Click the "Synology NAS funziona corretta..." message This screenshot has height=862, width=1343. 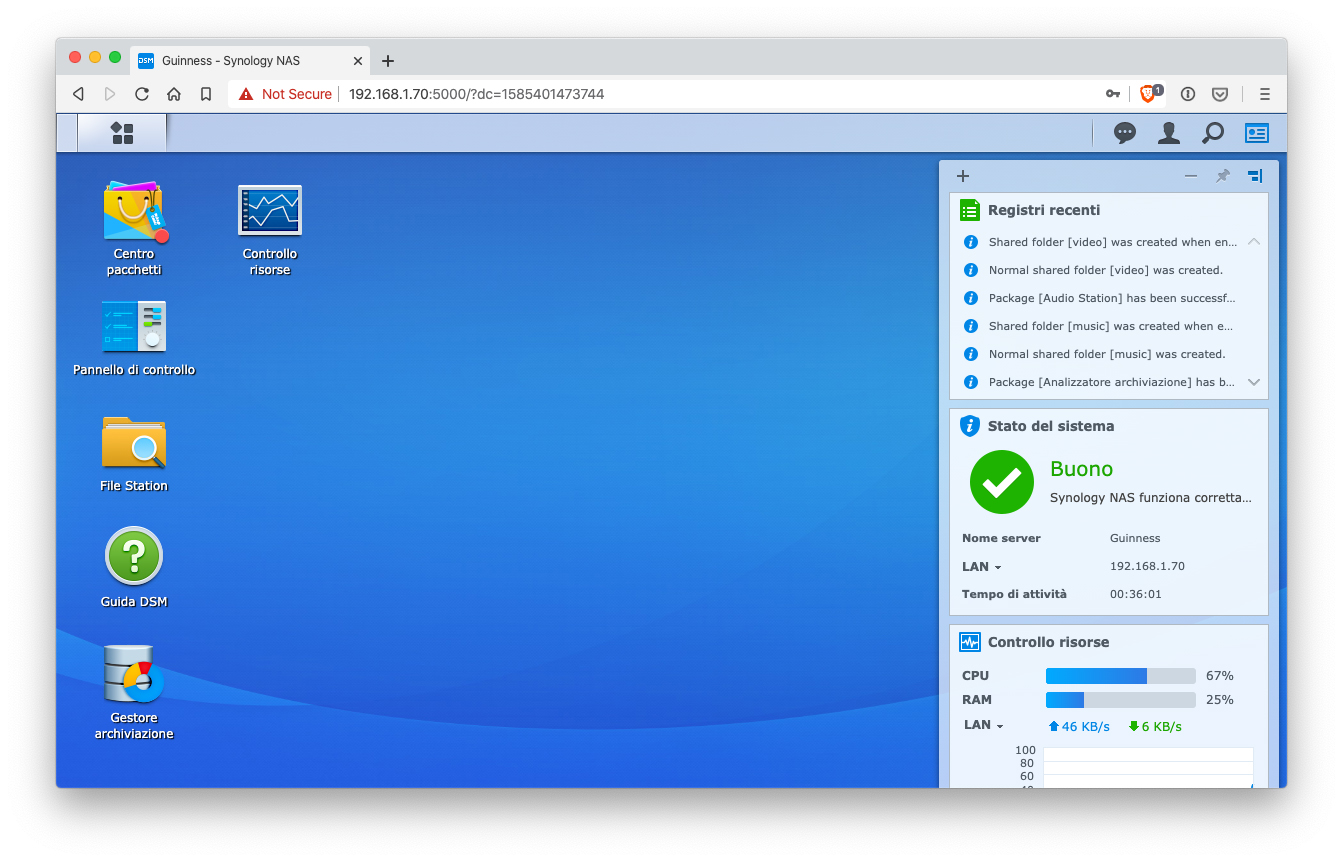[1151, 497]
